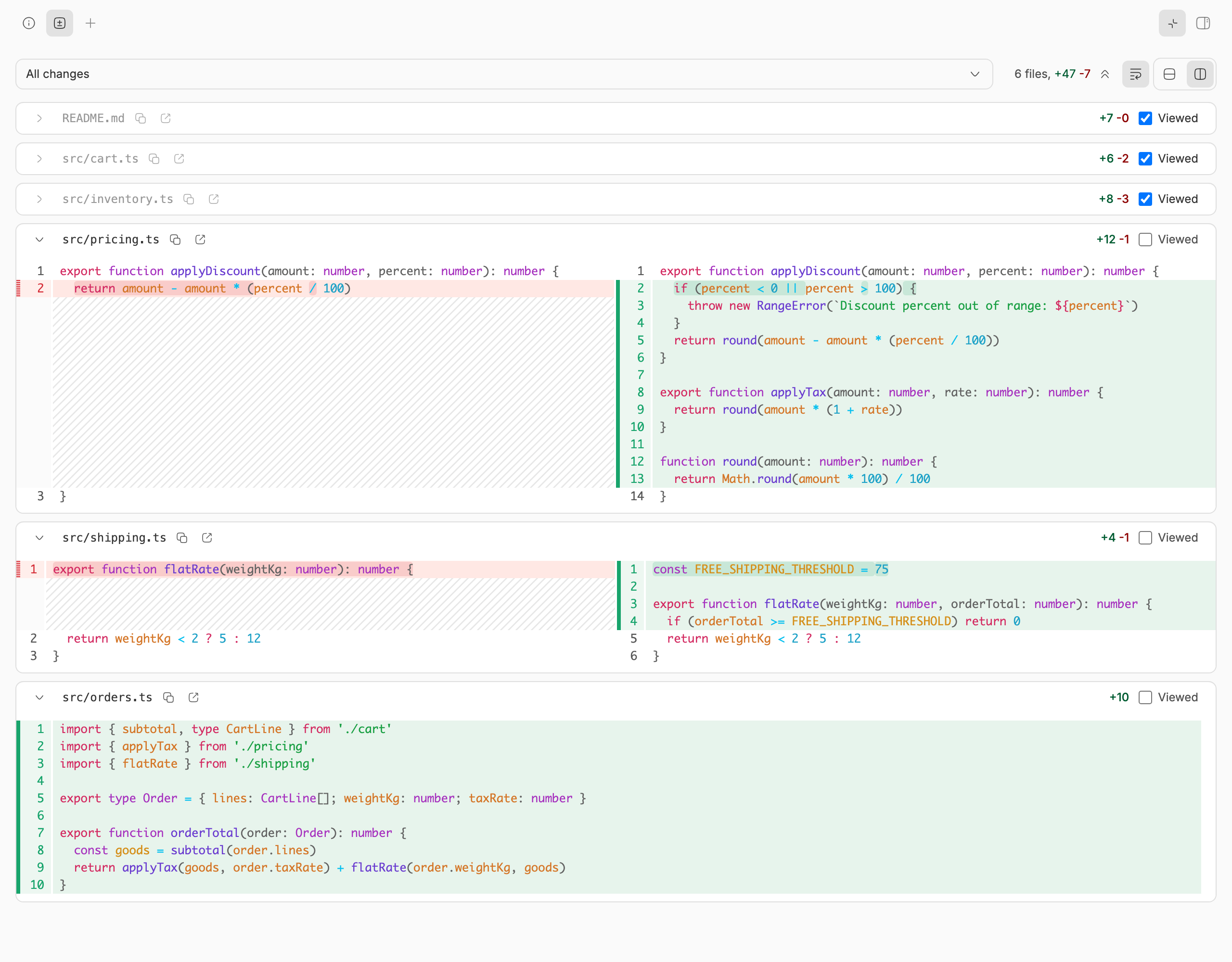The image size is (1232, 962).
Task: Click the src/cart.ts file name
Action: click(x=101, y=159)
